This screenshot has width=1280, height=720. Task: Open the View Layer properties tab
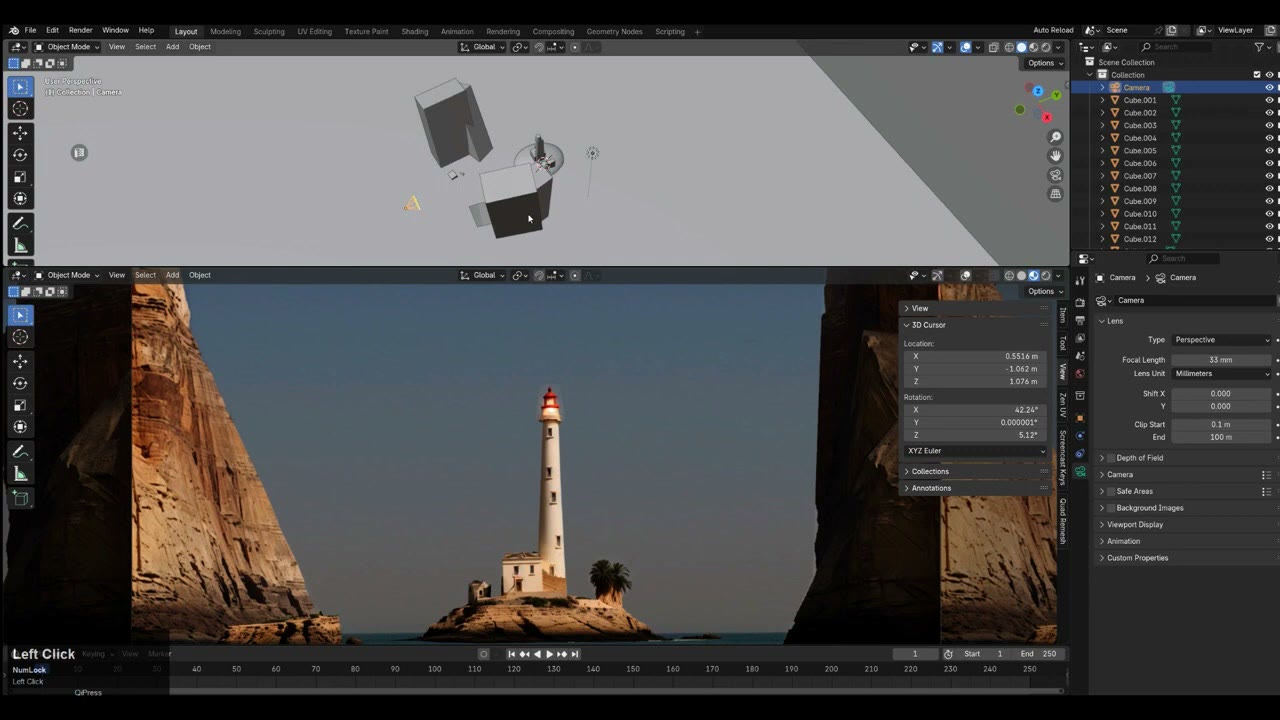coord(1080,339)
